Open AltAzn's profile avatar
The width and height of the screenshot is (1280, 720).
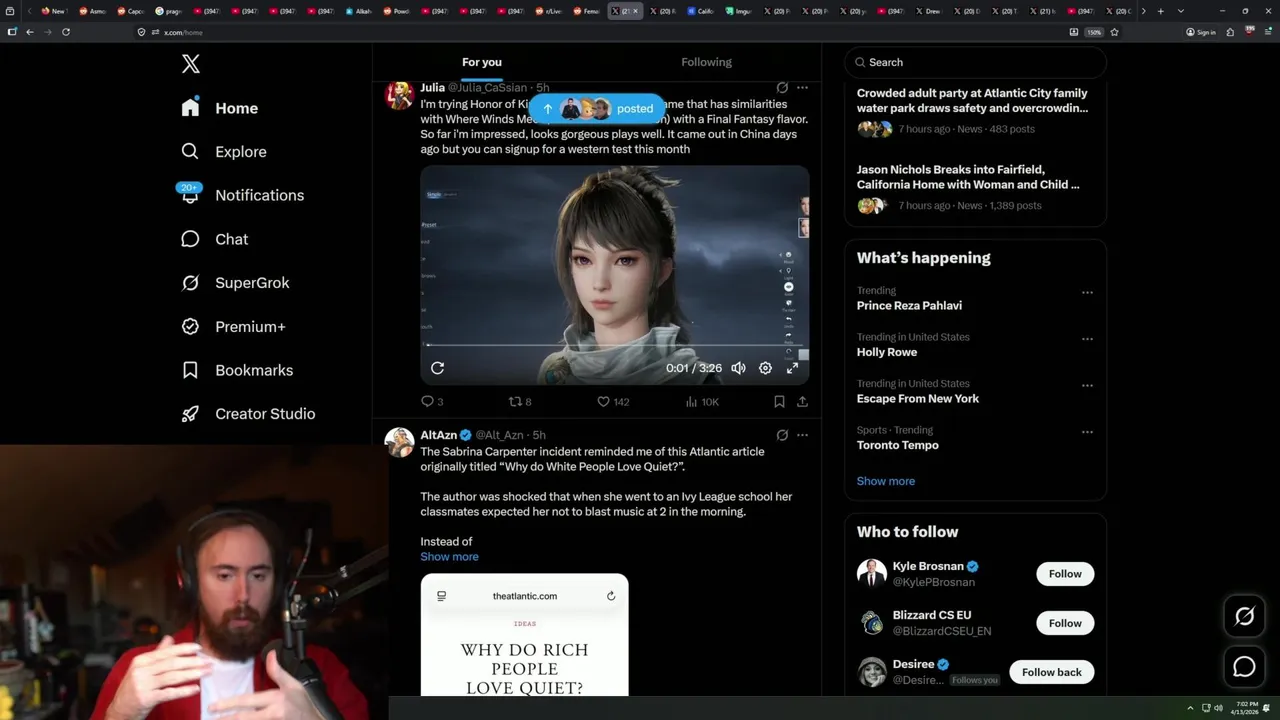[400, 442]
